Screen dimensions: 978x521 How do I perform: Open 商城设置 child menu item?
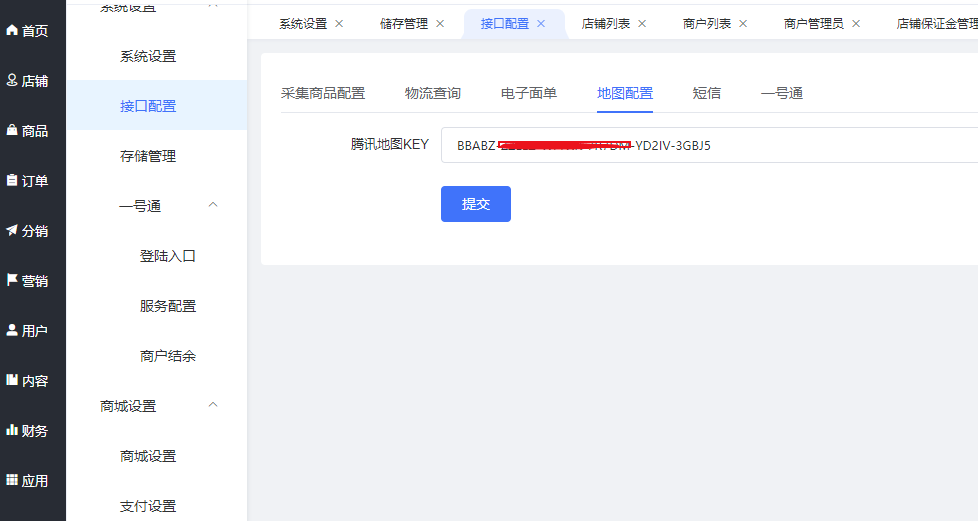point(148,456)
